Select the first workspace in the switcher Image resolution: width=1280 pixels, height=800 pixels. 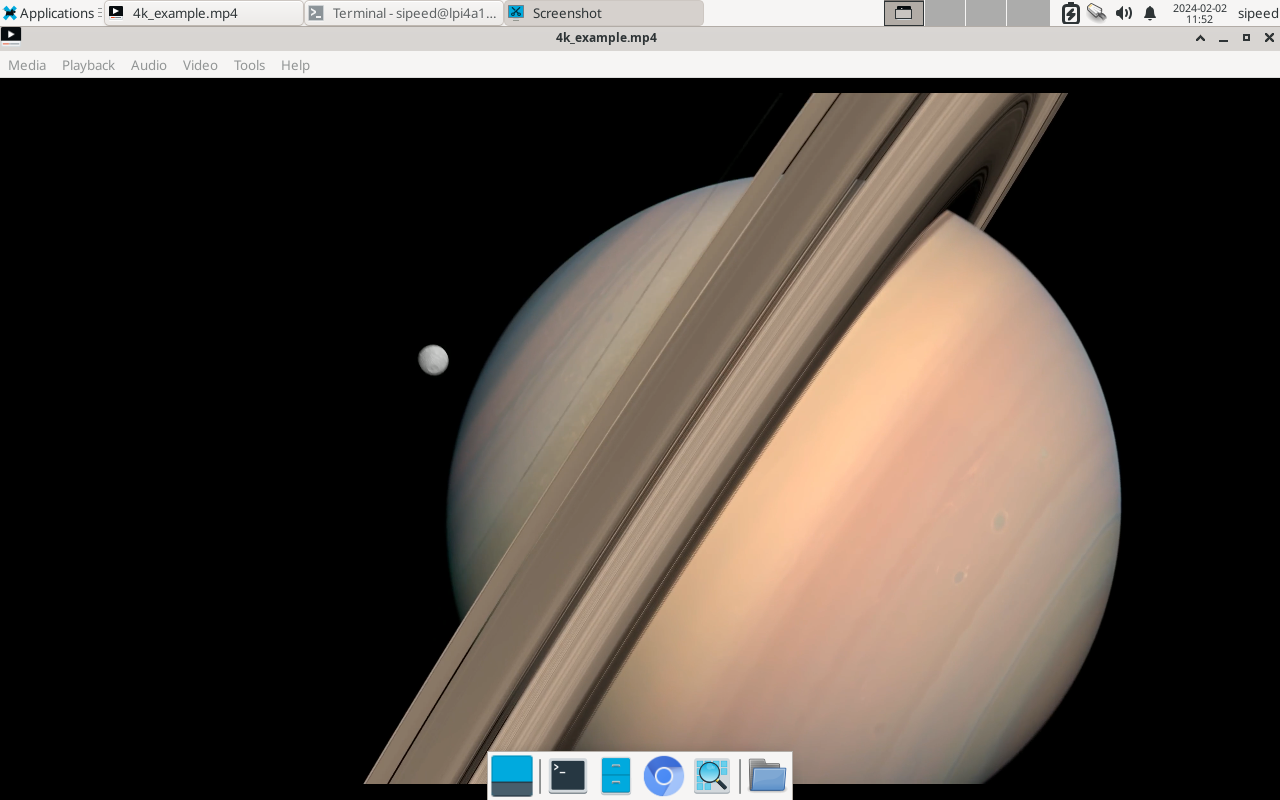point(904,13)
